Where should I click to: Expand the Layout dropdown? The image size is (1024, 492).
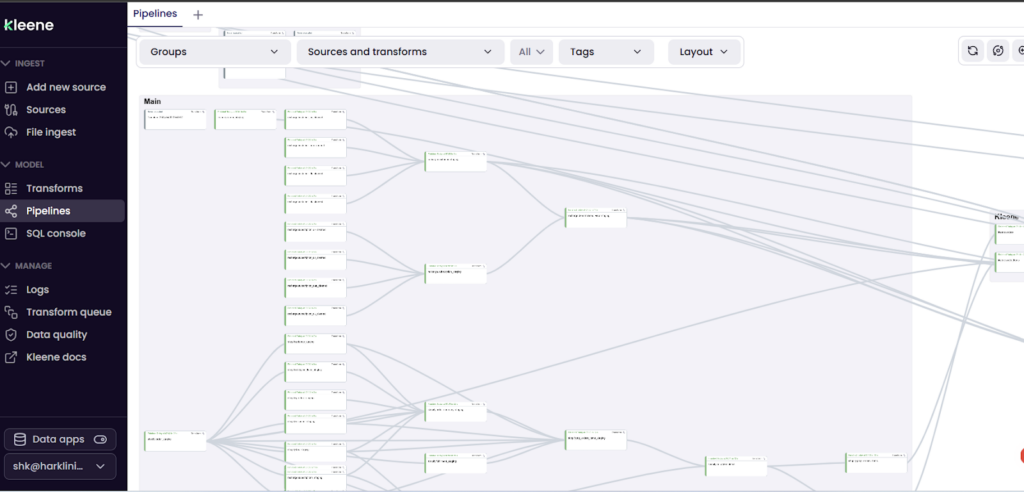[704, 52]
